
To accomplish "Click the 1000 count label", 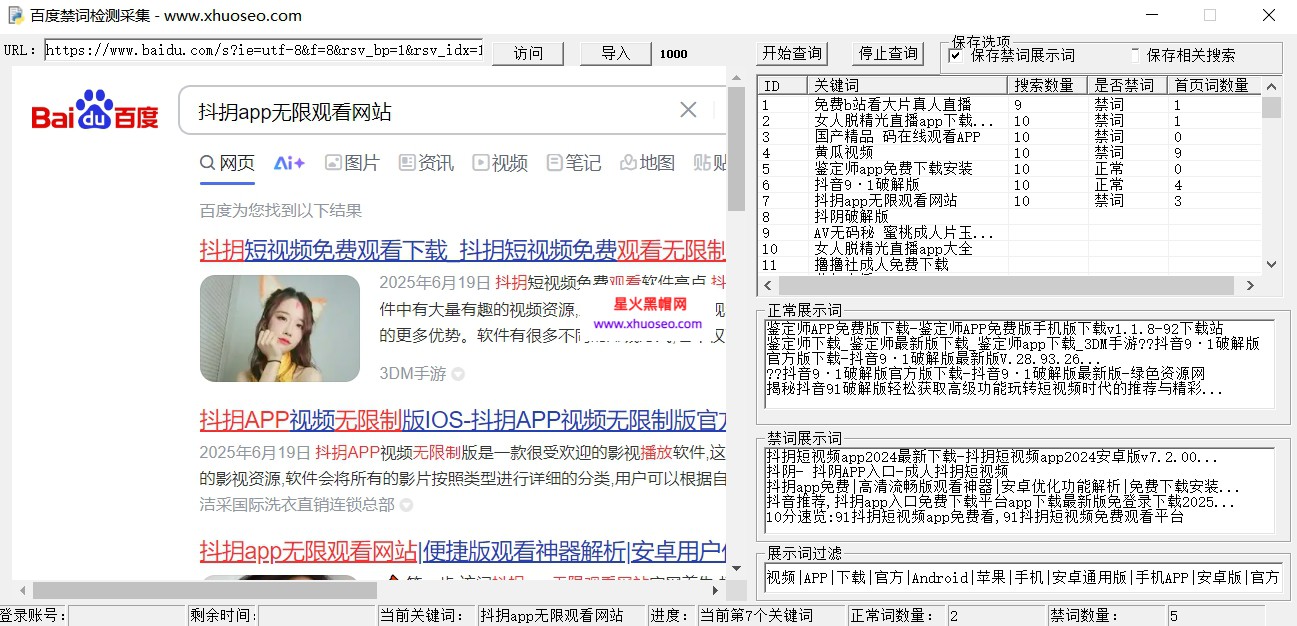I will (674, 54).
